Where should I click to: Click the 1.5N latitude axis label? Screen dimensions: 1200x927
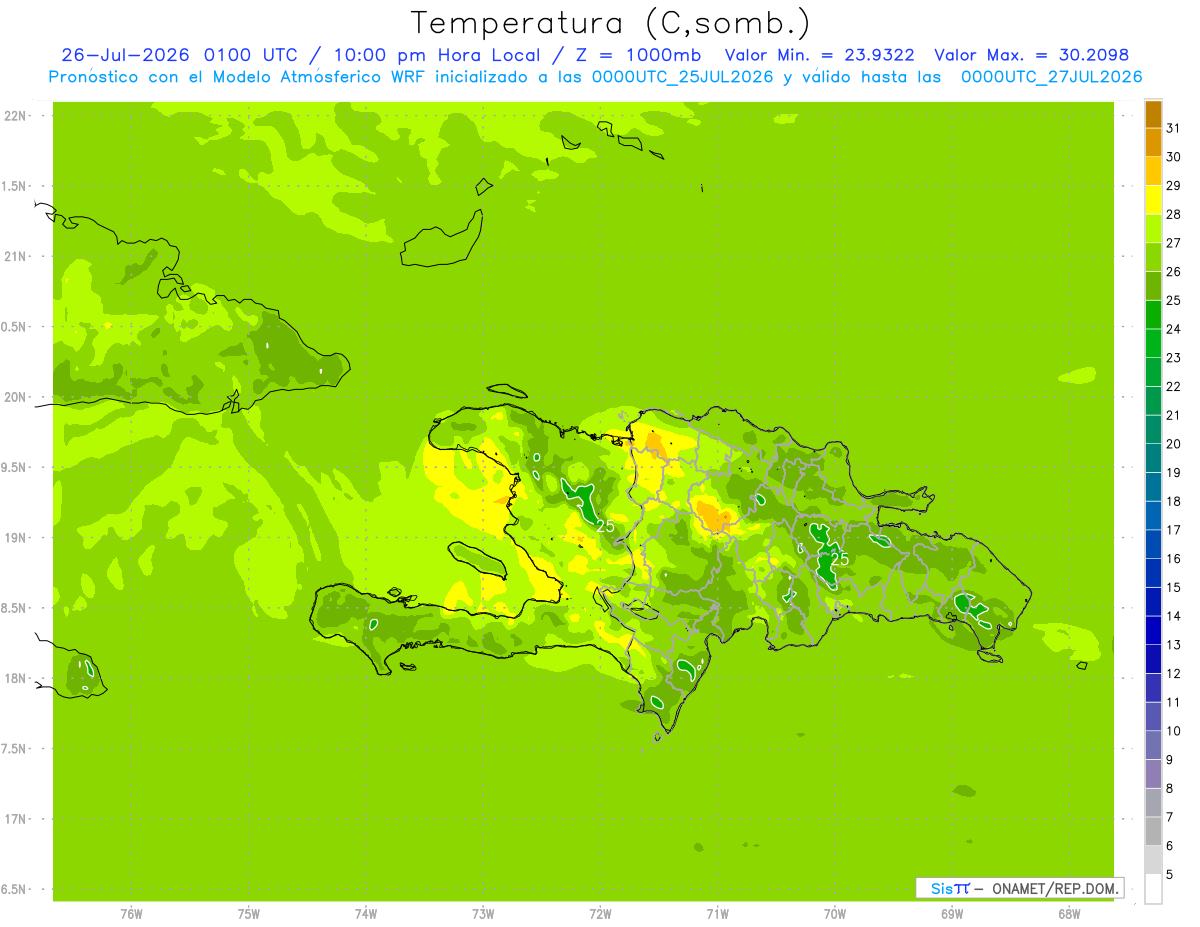click(15, 186)
